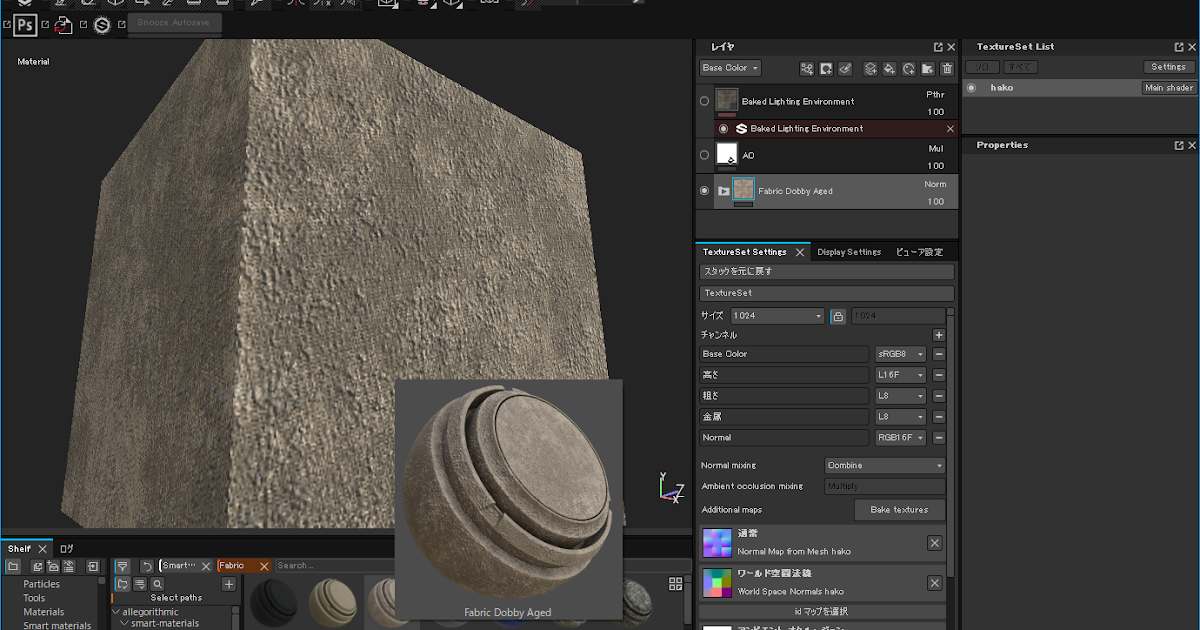Click the Substance share icon in the toolbar
1200x630 pixels.
101,25
